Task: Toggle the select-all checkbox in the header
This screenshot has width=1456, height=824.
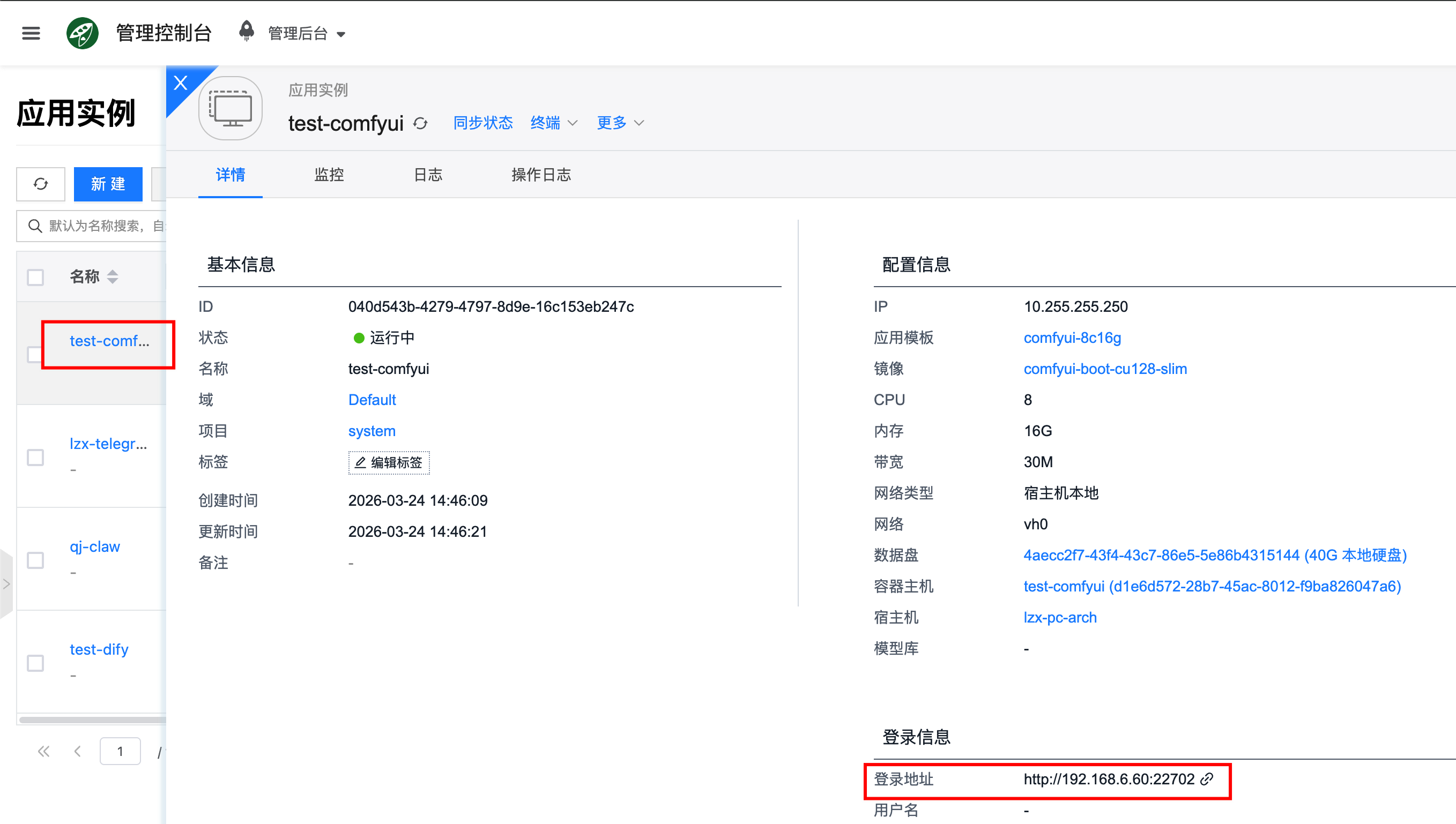Action: coord(36,278)
